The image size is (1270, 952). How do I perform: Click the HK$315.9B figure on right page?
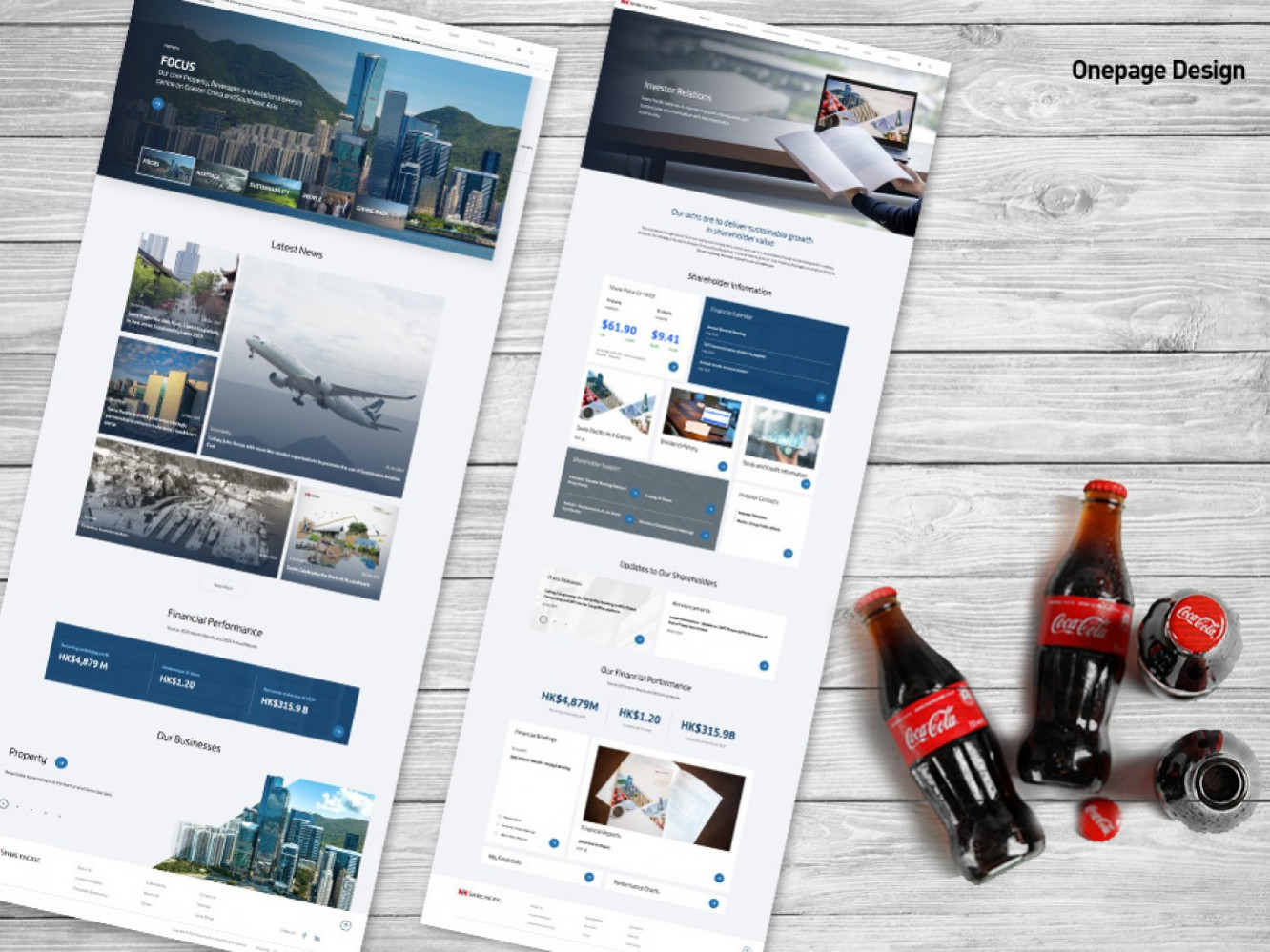pyautogui.click(x=707, y=730)
